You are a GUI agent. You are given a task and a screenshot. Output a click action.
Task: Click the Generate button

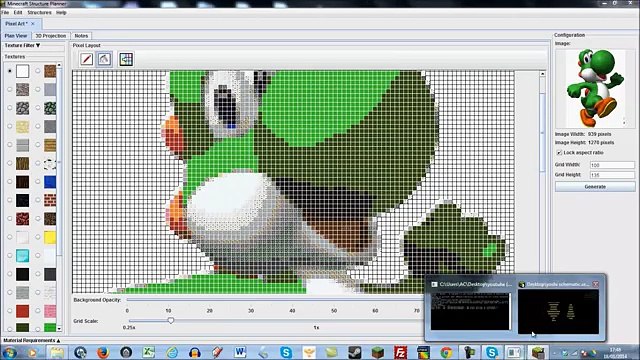595,187
